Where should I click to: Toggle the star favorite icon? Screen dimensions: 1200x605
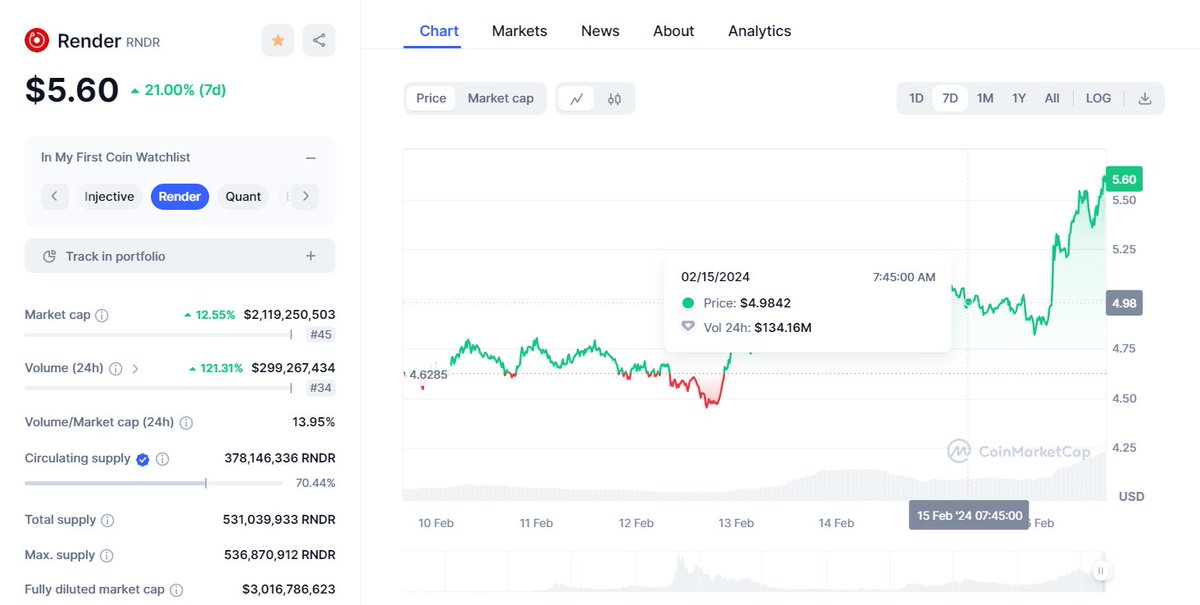[x=278, y=40]
